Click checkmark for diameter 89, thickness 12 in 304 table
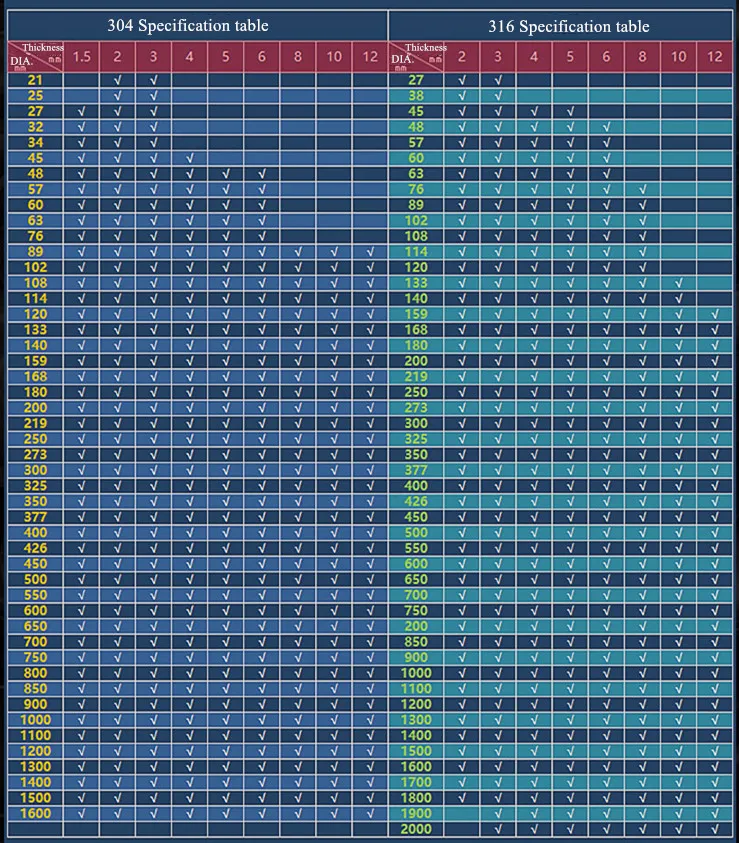 click(x=370, y=252)
